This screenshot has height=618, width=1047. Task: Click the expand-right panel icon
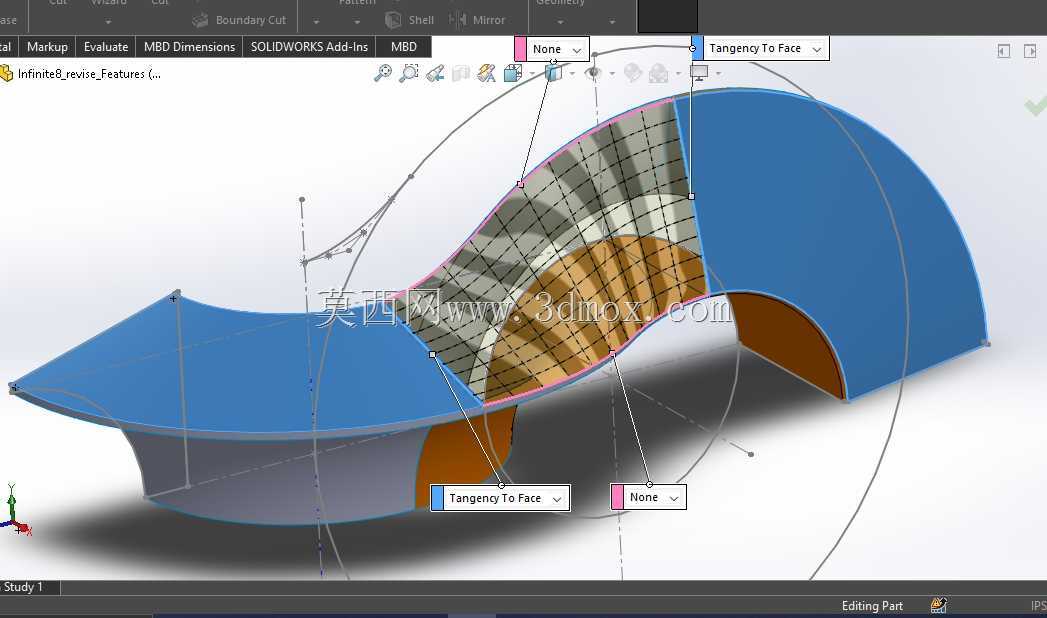tap(1030, 51)
